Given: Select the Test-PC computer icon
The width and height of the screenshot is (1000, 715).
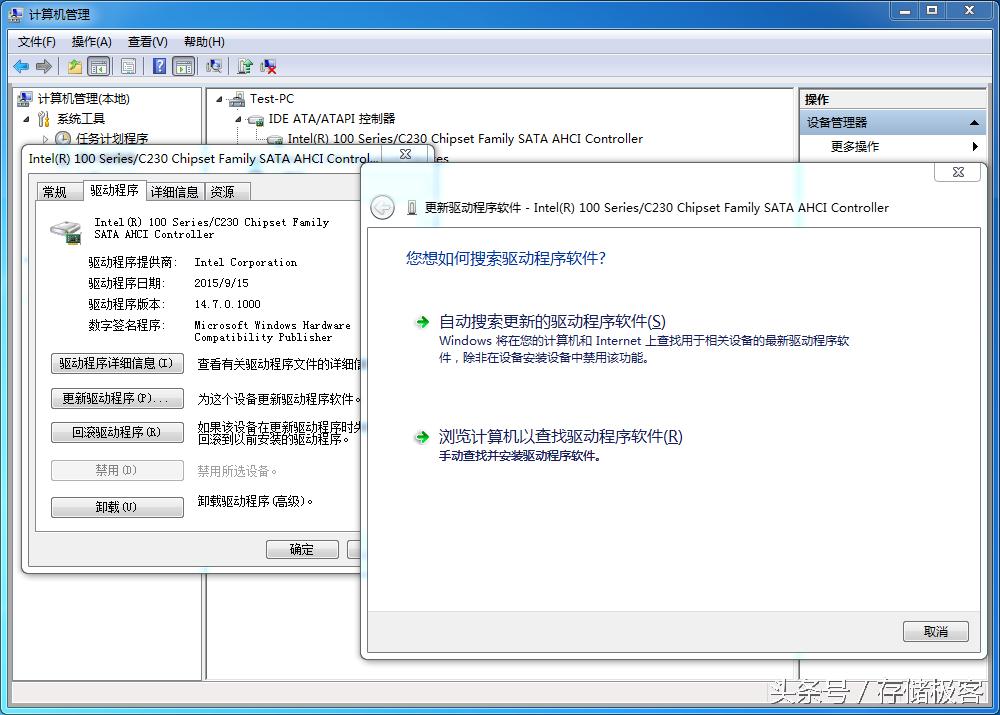Looking at the screenshot, I should click(238, 98).
